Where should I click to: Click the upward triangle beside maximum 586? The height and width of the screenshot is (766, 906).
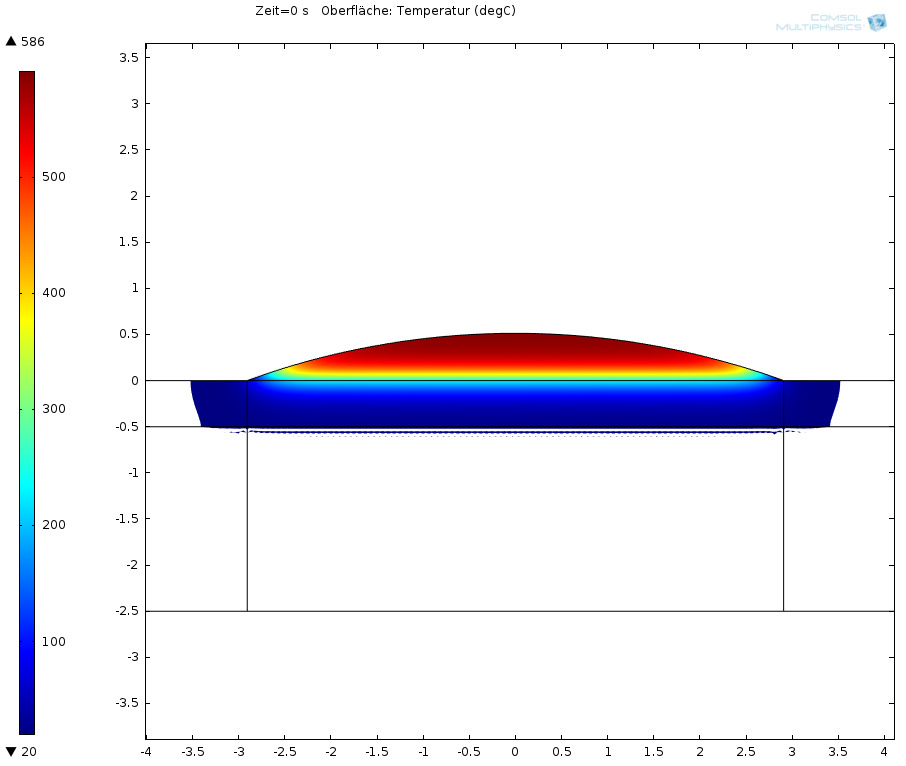11,42
